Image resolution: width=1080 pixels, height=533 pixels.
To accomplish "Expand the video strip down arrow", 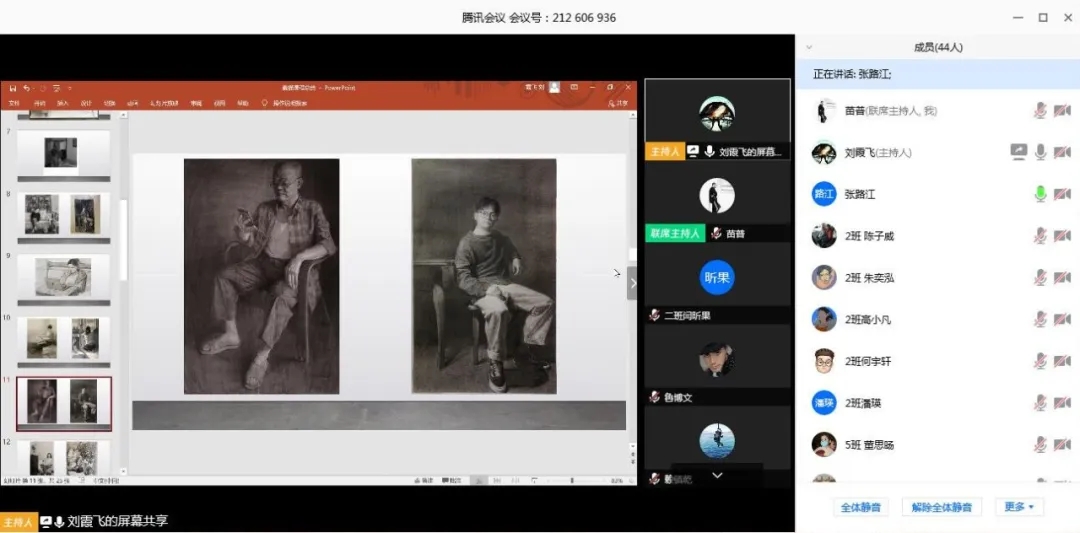I will point(717,475).
